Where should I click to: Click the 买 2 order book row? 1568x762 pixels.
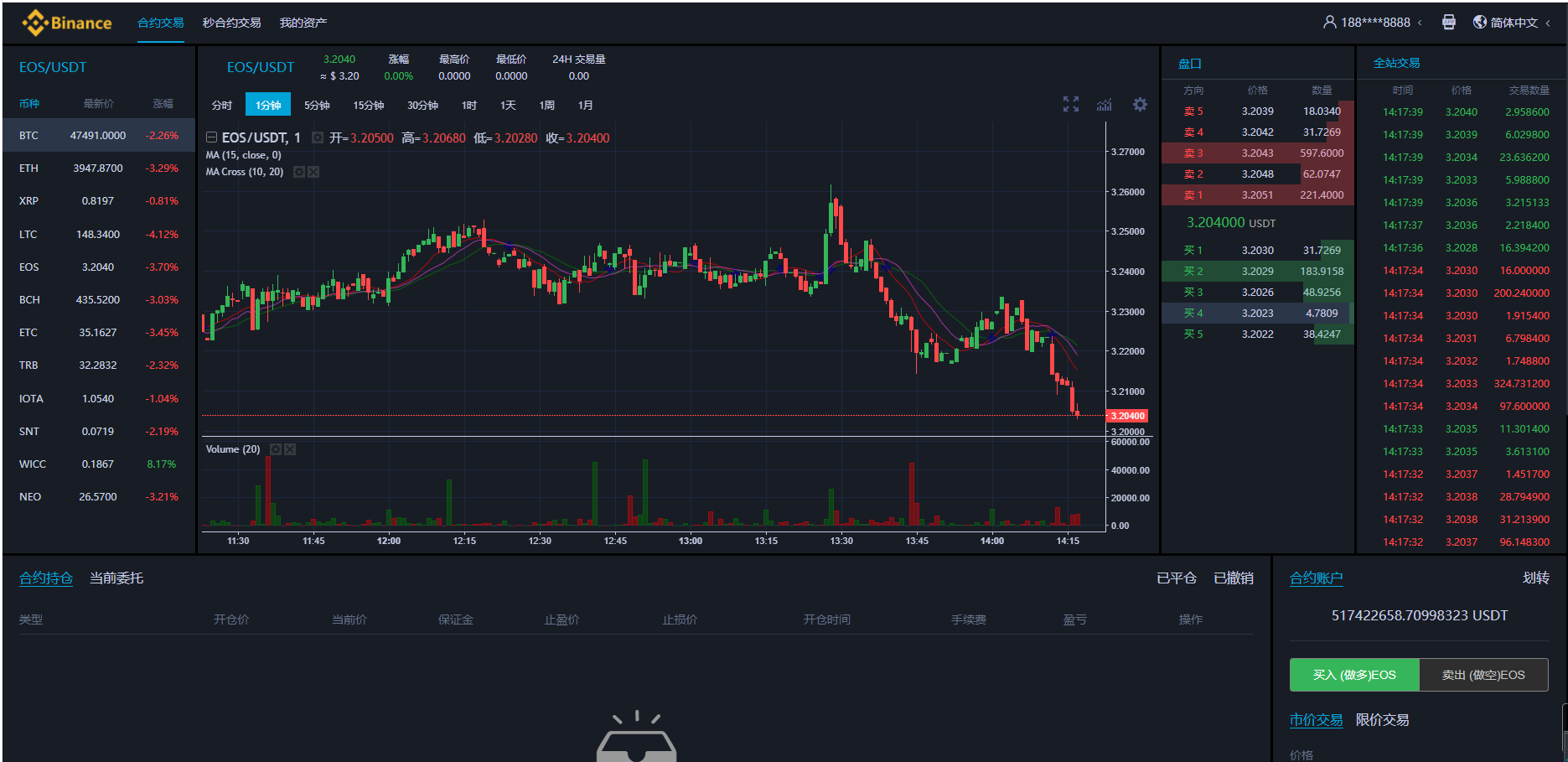click(x=1258, y=272)
